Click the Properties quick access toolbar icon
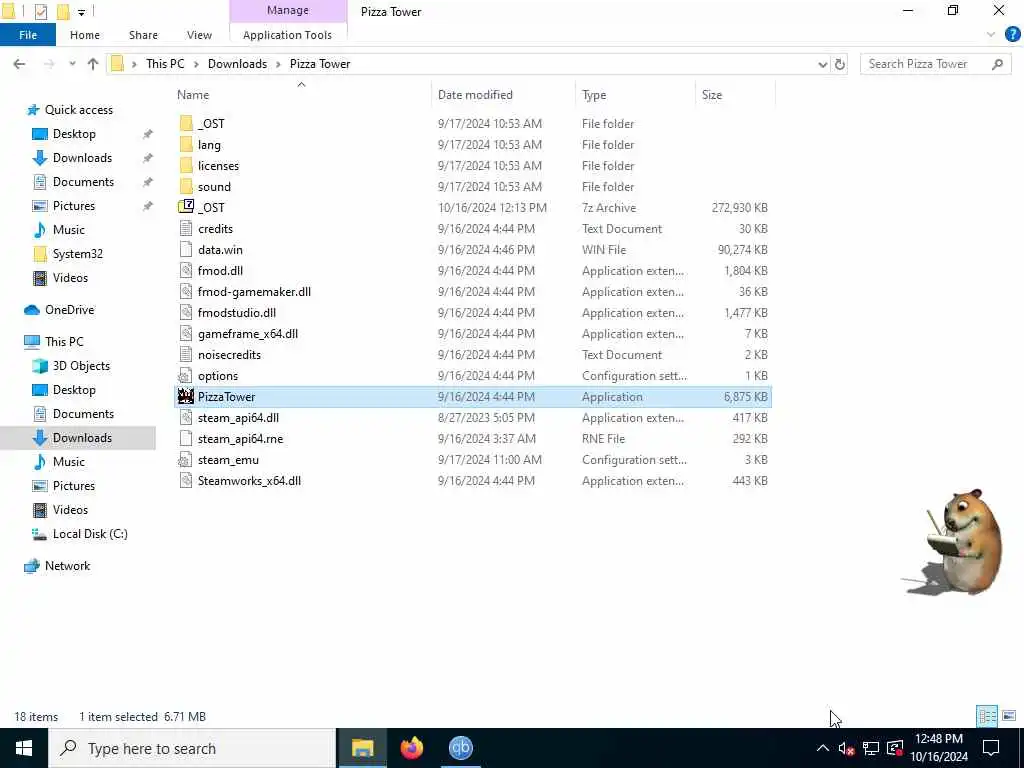The height and width of the screenshot is (768, 1024). 40,11
